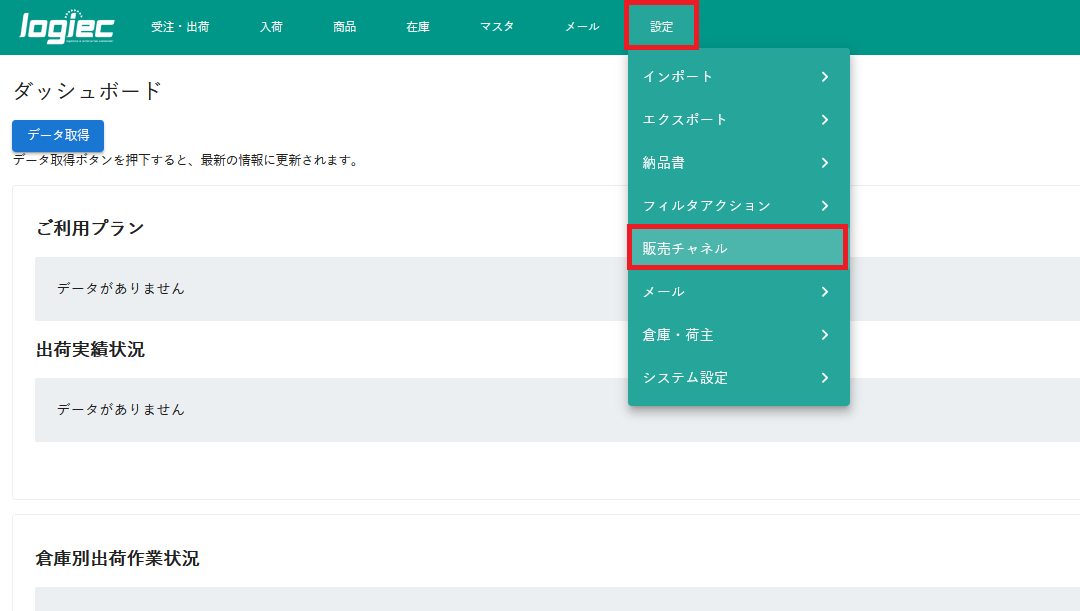The height and width of the screenshot is (611, 1080).
Task: Select the 倉庫・荷主 entry label
Action: pos(678,335)
